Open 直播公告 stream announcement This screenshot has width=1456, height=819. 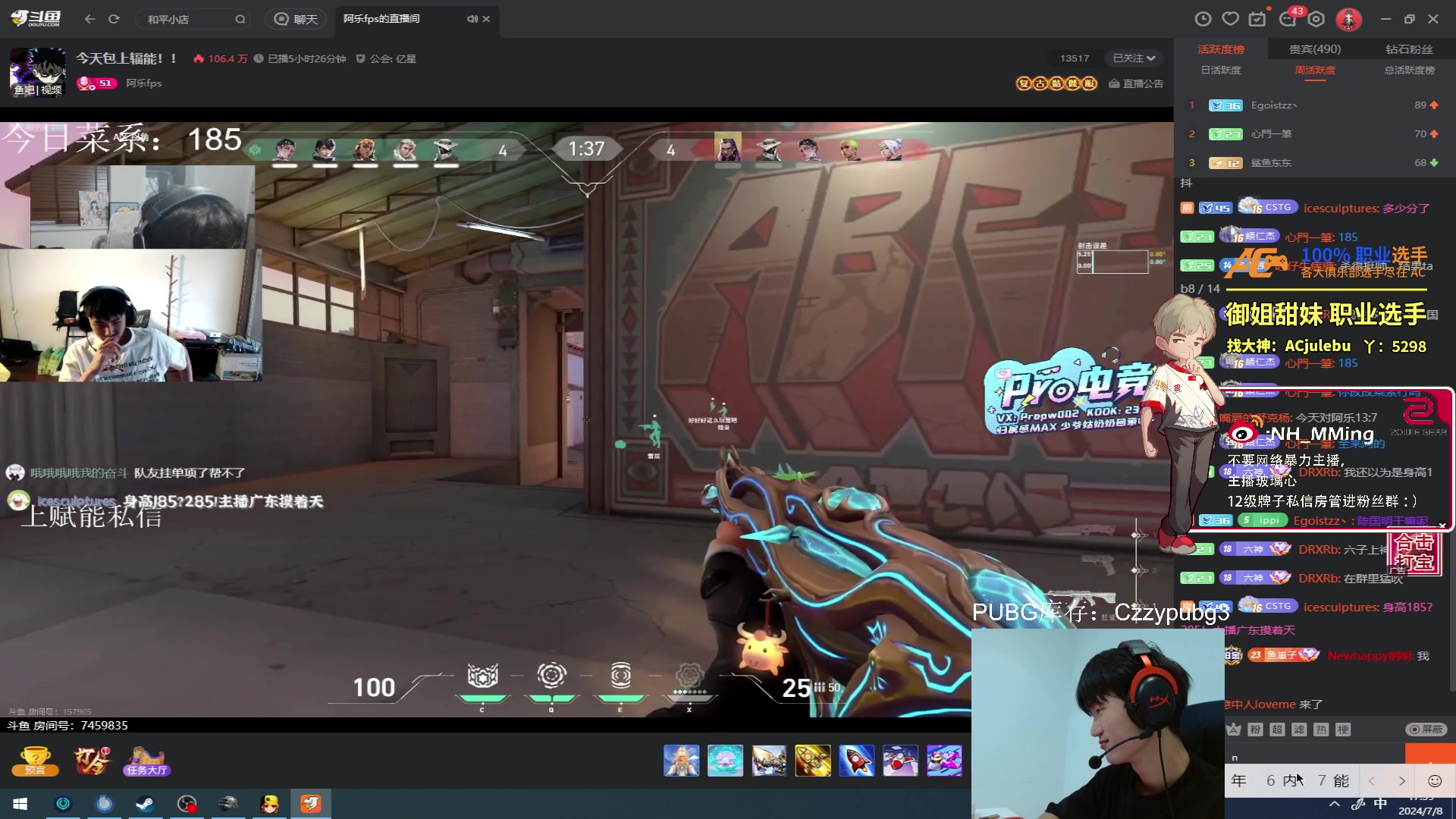1136,83
